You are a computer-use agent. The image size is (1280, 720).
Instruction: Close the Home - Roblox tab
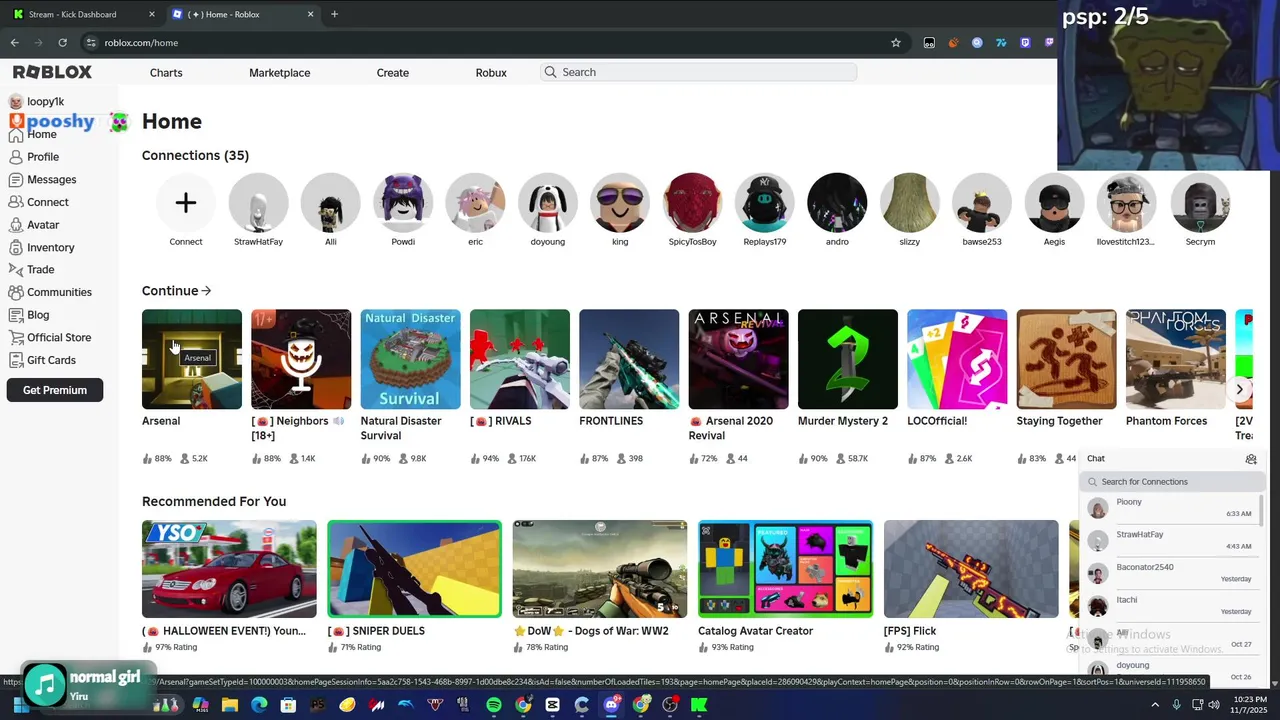pos(310,14)
